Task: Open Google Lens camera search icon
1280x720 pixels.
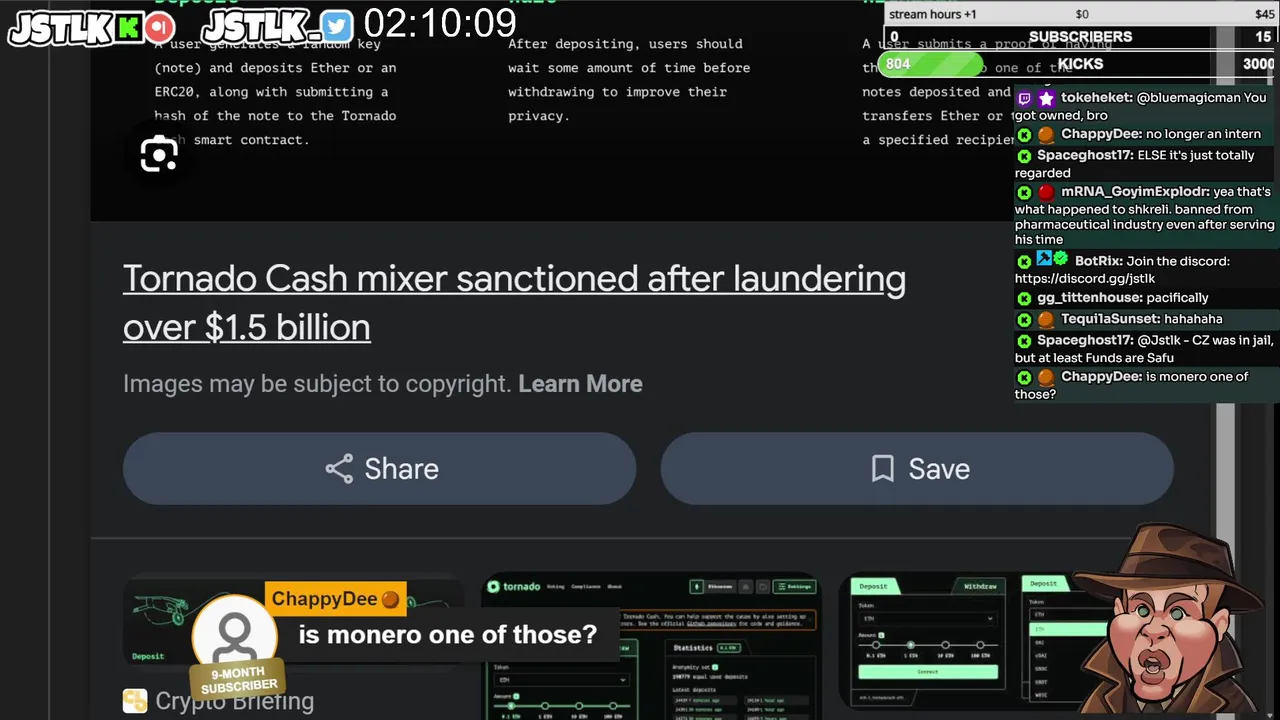Action: coord(159,154)
